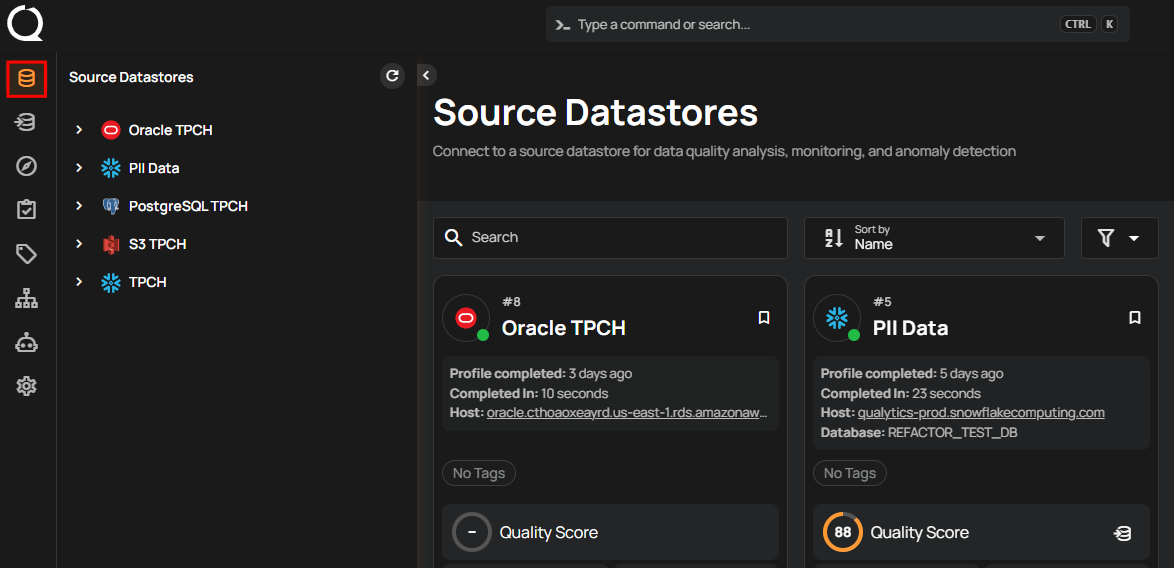Viewport: 1174px width, 568px height.
Task: Click 'Completed In: 23 seconds'
Action: [x=901, y=394]
